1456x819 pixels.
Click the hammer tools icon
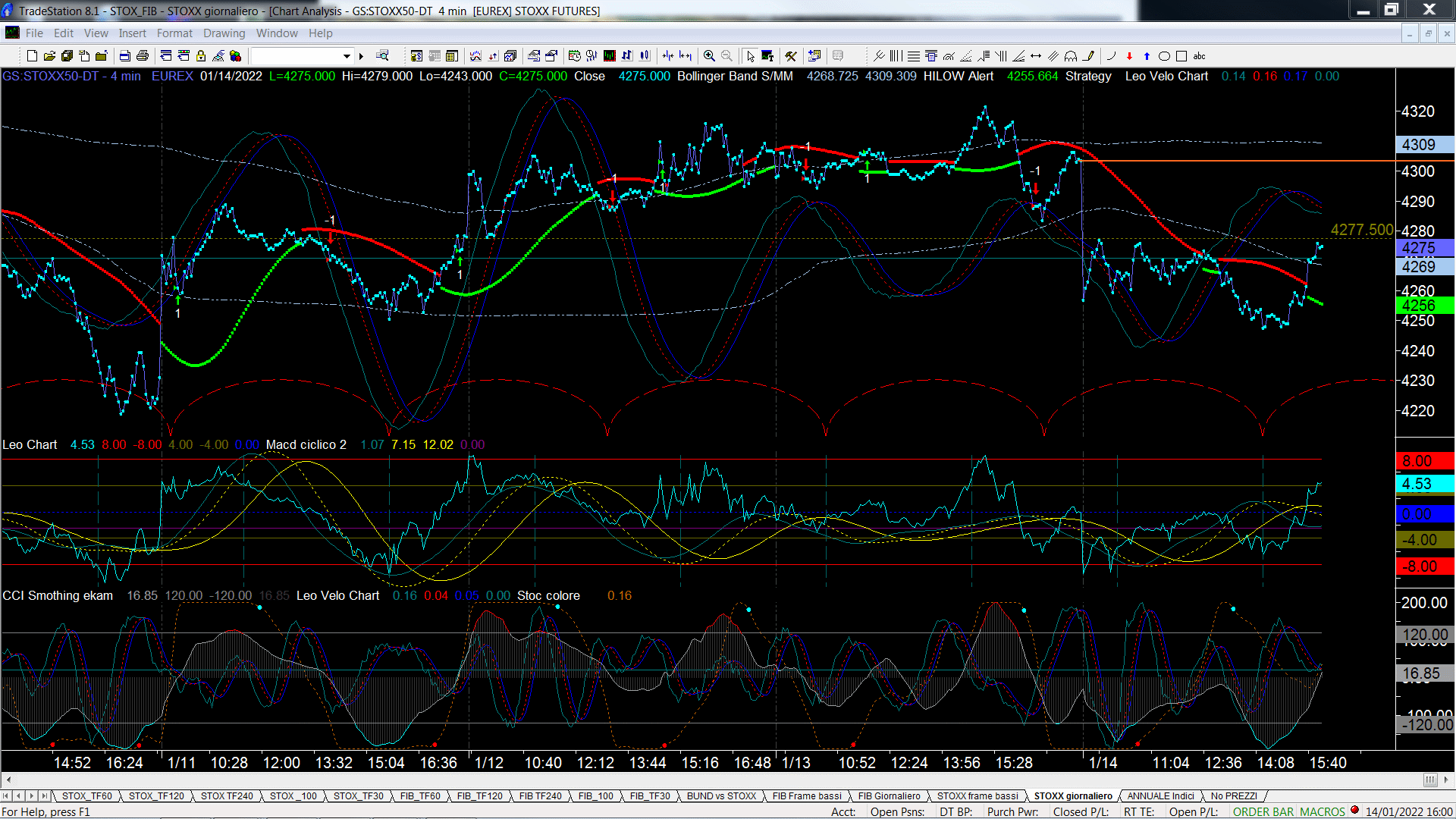(791, 56)
